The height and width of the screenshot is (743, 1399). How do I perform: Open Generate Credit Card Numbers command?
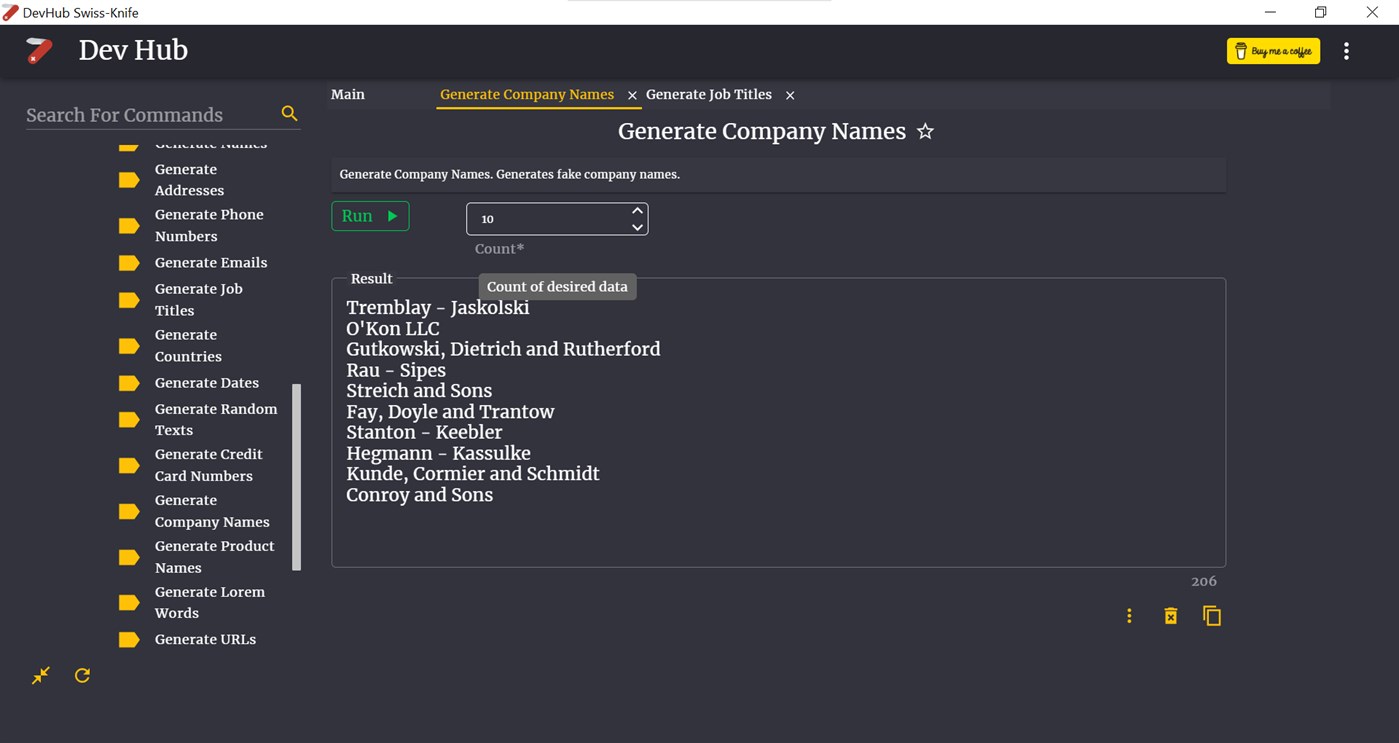(x=208, y=465)
